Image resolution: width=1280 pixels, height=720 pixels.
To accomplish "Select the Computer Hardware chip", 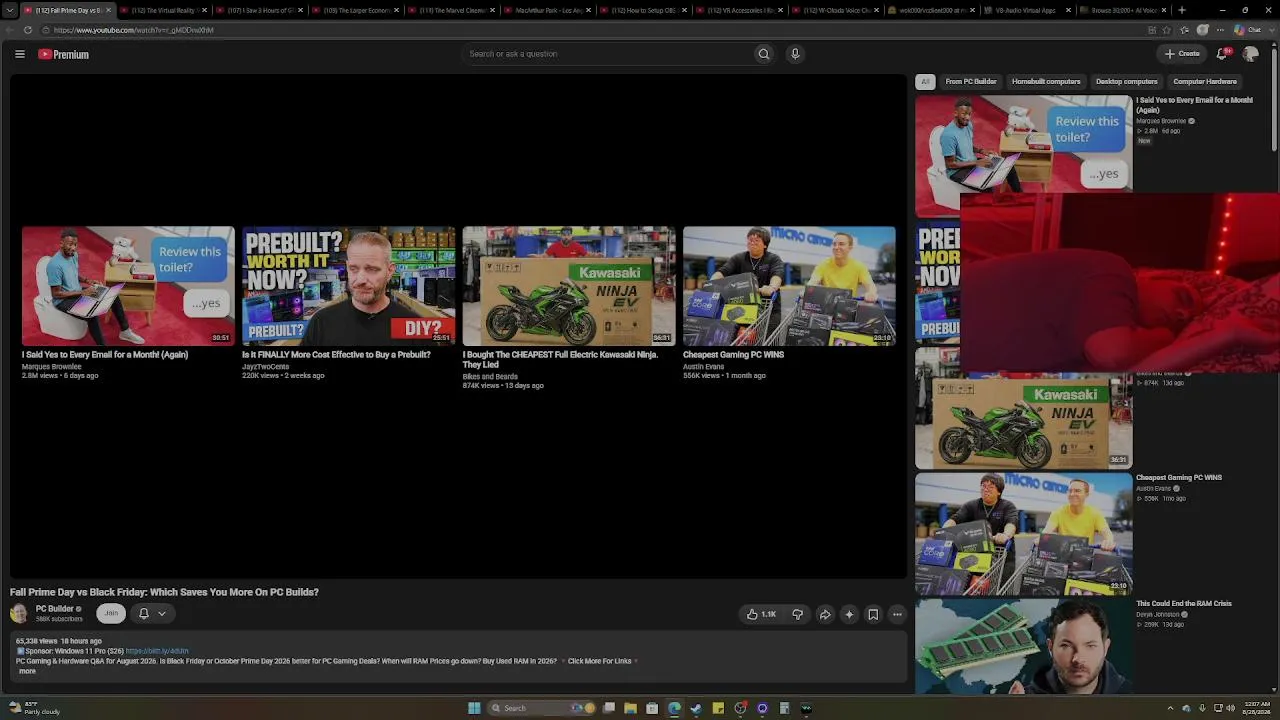I will 1205,82.
